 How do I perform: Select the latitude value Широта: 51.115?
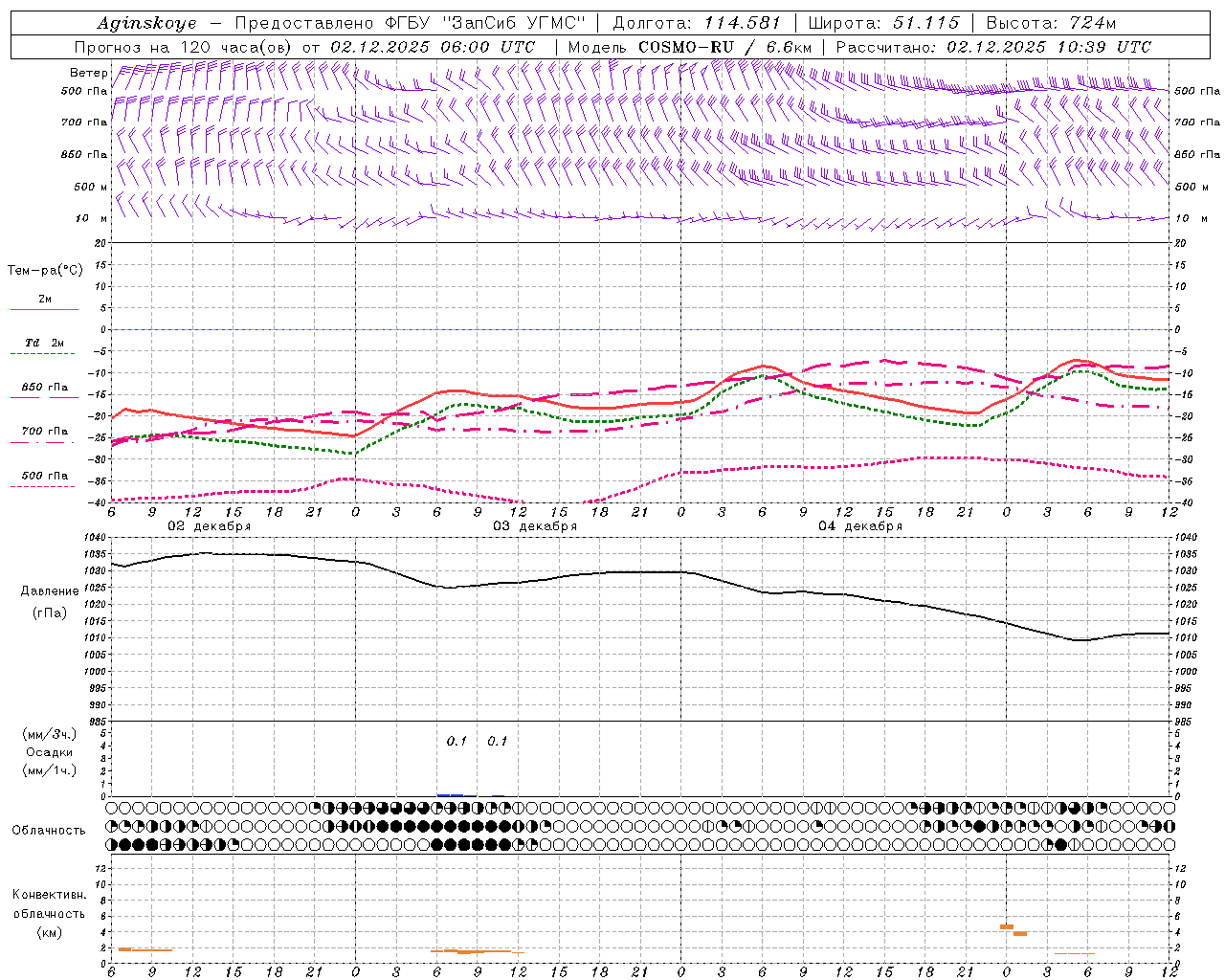tap(884, 23)
